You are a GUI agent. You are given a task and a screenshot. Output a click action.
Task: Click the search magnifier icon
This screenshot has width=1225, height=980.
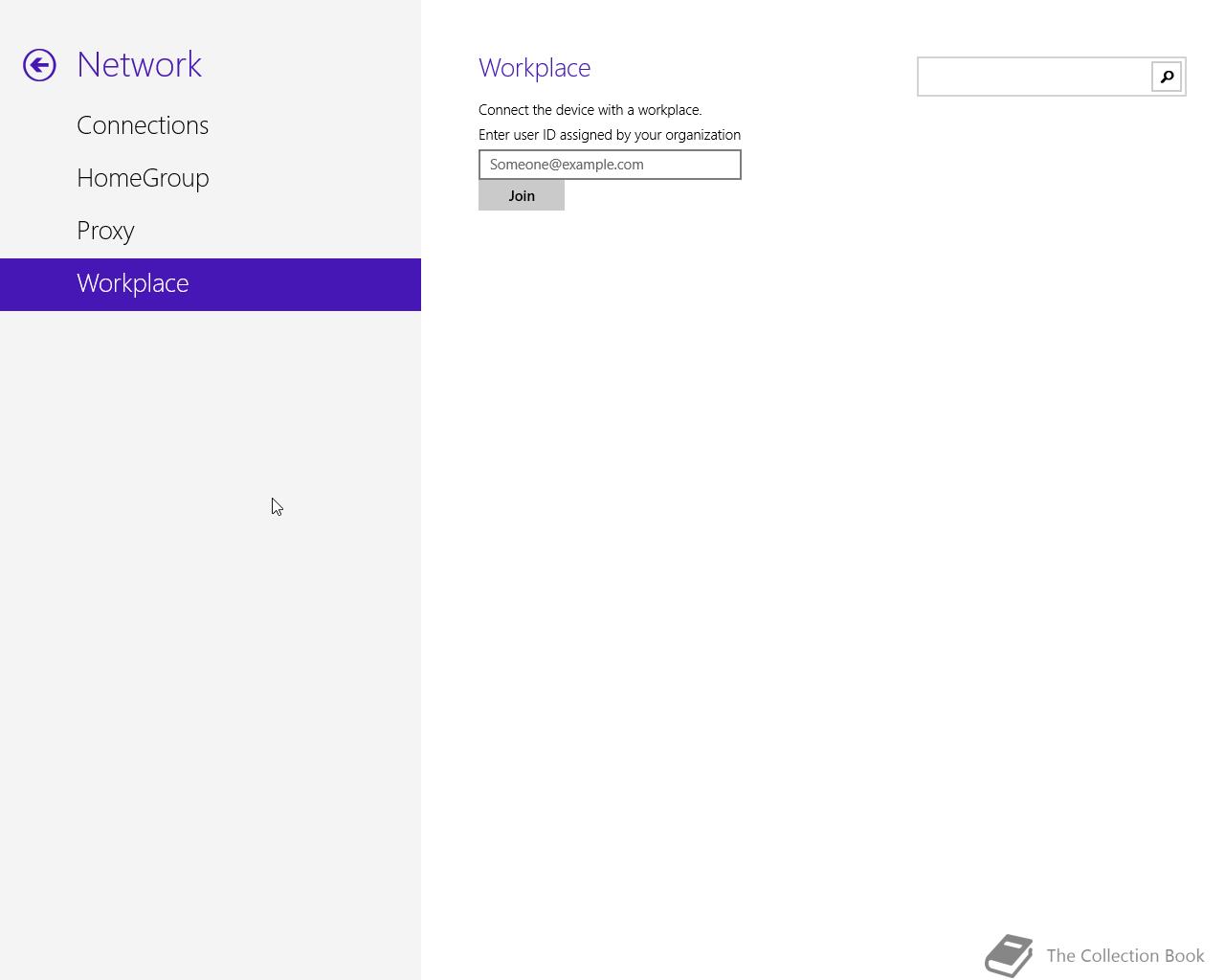click(1167, 77)
